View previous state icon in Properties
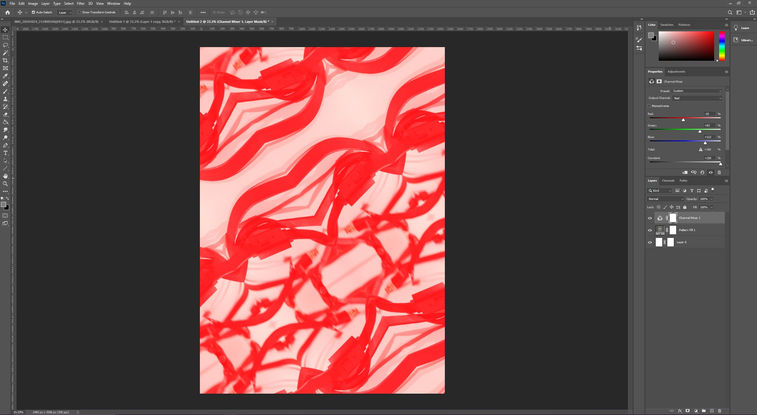This screenshot has height=415, width=757. coord(694,172)
